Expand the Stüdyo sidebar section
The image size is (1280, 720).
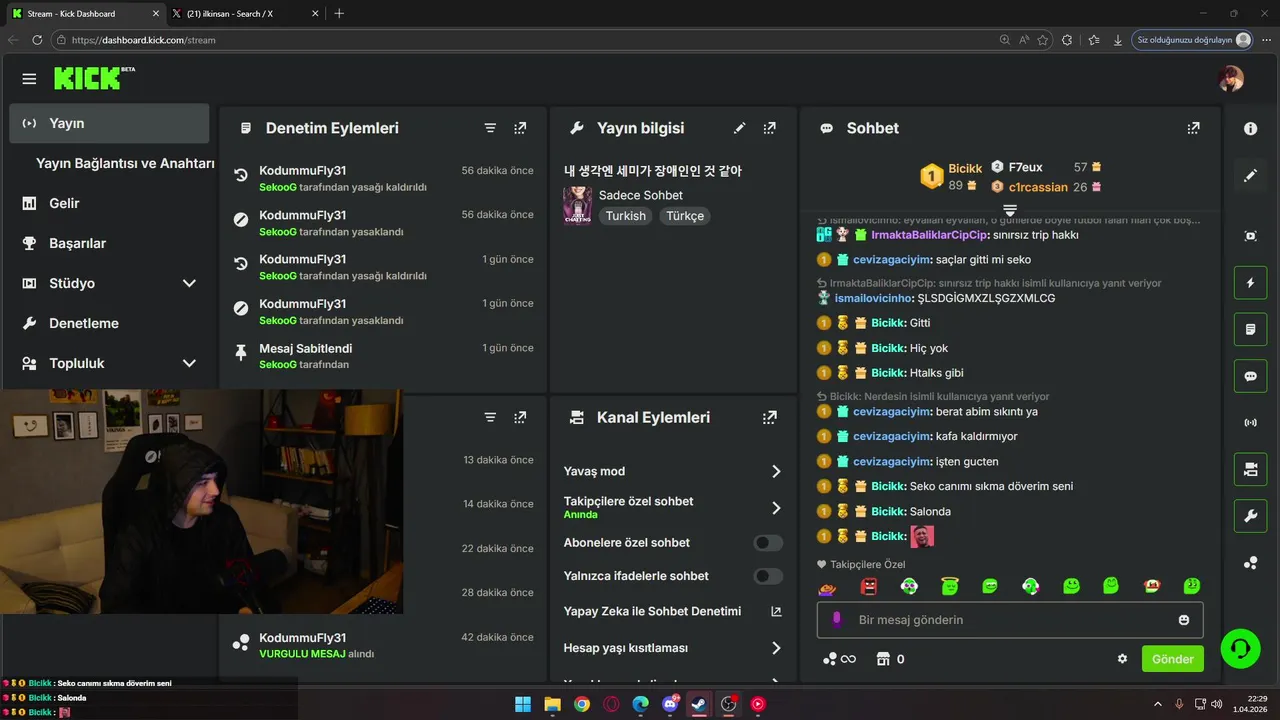(189, 283)
